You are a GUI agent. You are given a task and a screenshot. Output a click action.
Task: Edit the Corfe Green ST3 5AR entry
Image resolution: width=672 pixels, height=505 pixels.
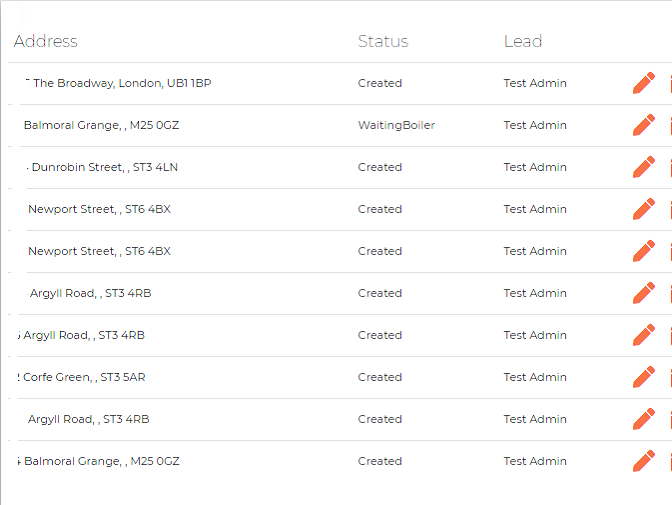pos(644,377)
